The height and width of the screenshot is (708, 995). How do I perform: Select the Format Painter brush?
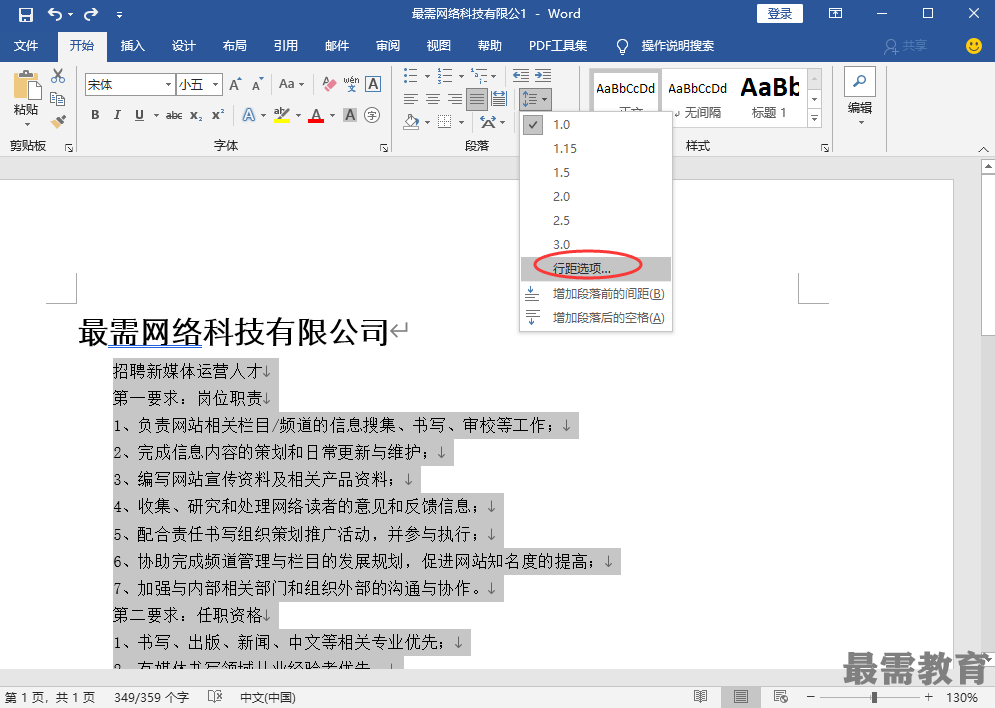point(58,121)
